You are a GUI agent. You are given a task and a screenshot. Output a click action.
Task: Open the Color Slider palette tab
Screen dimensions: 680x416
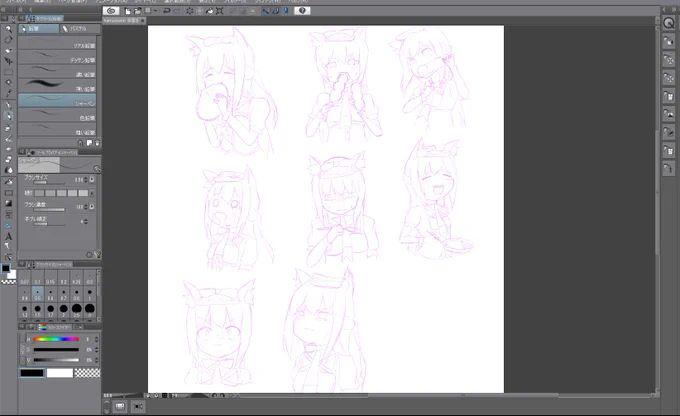coord(56,327)
